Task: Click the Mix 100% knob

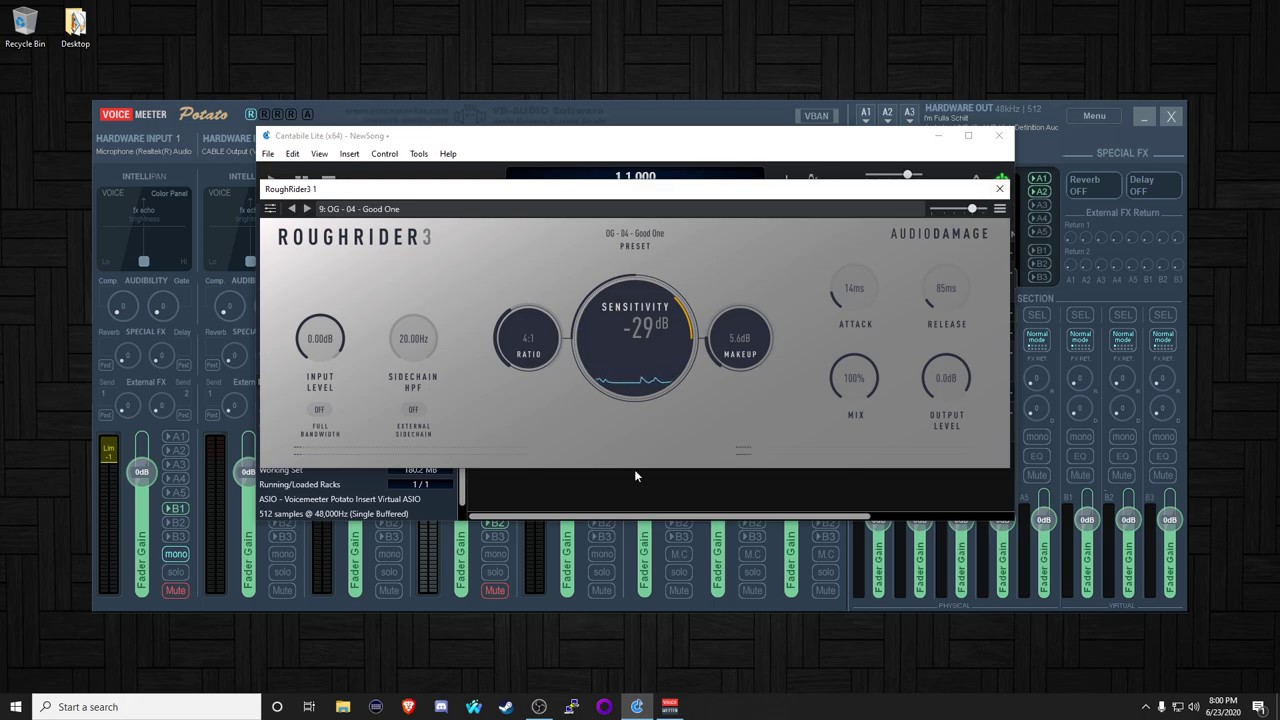Action: tap(854, 378)
